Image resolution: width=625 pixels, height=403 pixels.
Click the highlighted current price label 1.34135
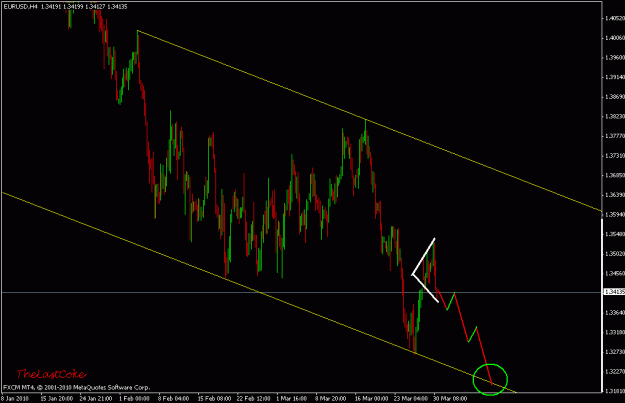615,292
